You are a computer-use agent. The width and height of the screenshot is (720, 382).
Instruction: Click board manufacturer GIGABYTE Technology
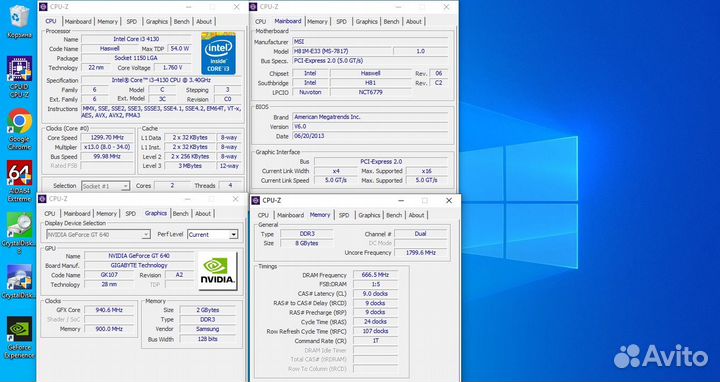139,265
